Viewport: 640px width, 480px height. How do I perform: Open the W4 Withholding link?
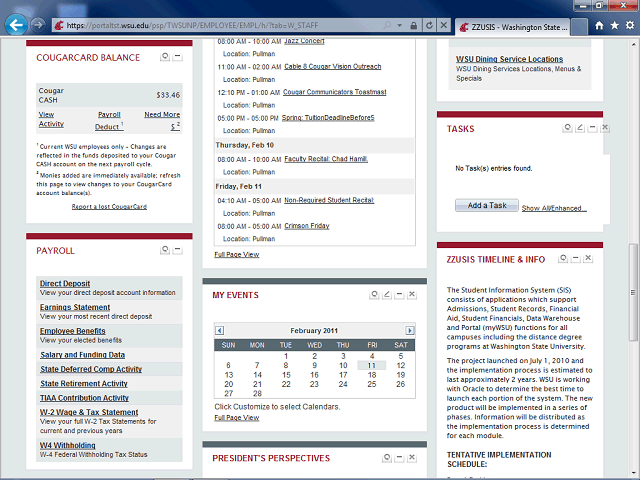point(68,445)
